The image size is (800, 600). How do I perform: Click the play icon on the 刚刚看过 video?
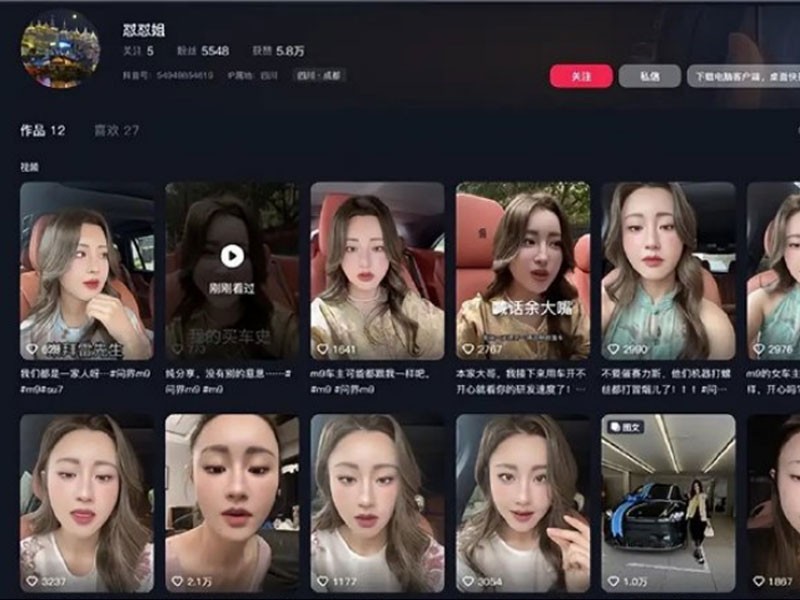pyautogui.click(x=232, y=256)
